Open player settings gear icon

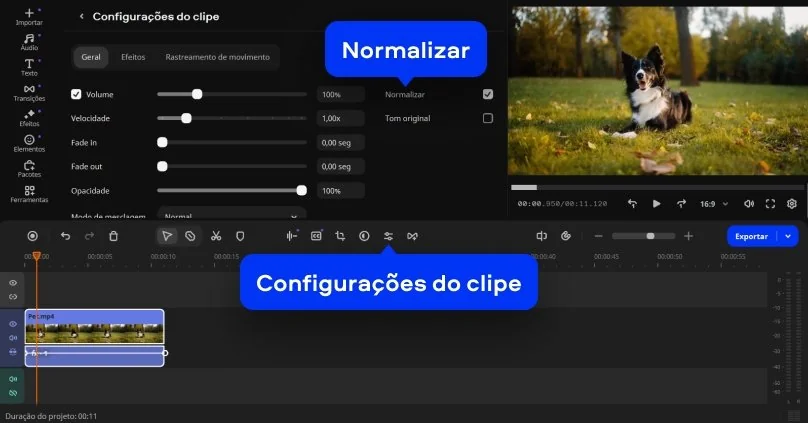click(792, 204)
